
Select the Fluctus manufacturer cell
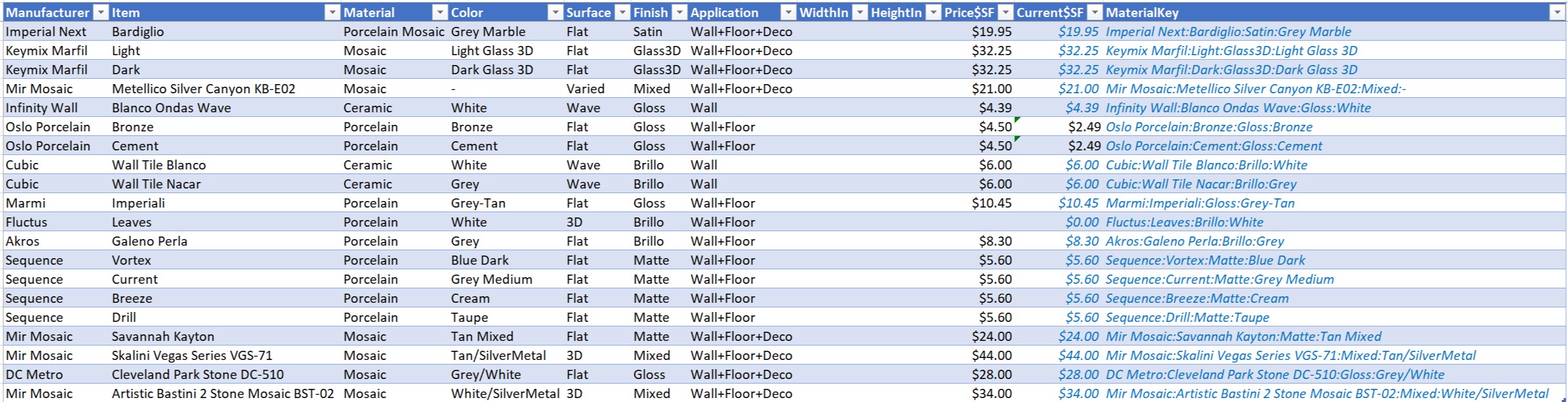click(x=56, y=222)
